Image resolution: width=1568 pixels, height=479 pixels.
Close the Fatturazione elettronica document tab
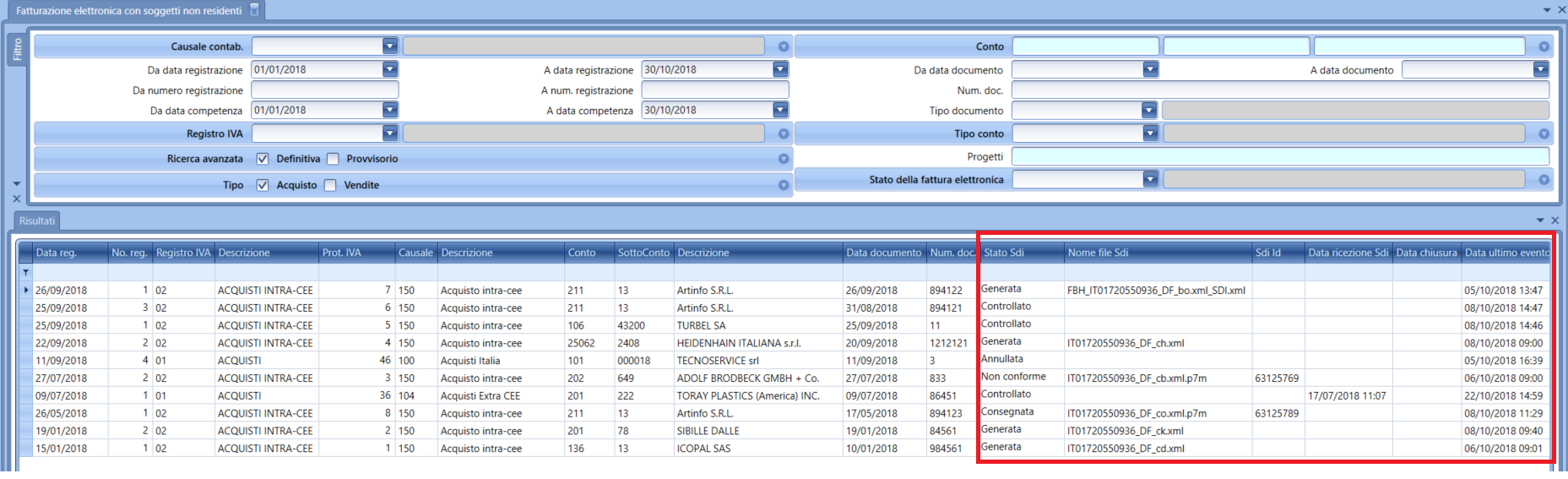click(x=254, y=11)
